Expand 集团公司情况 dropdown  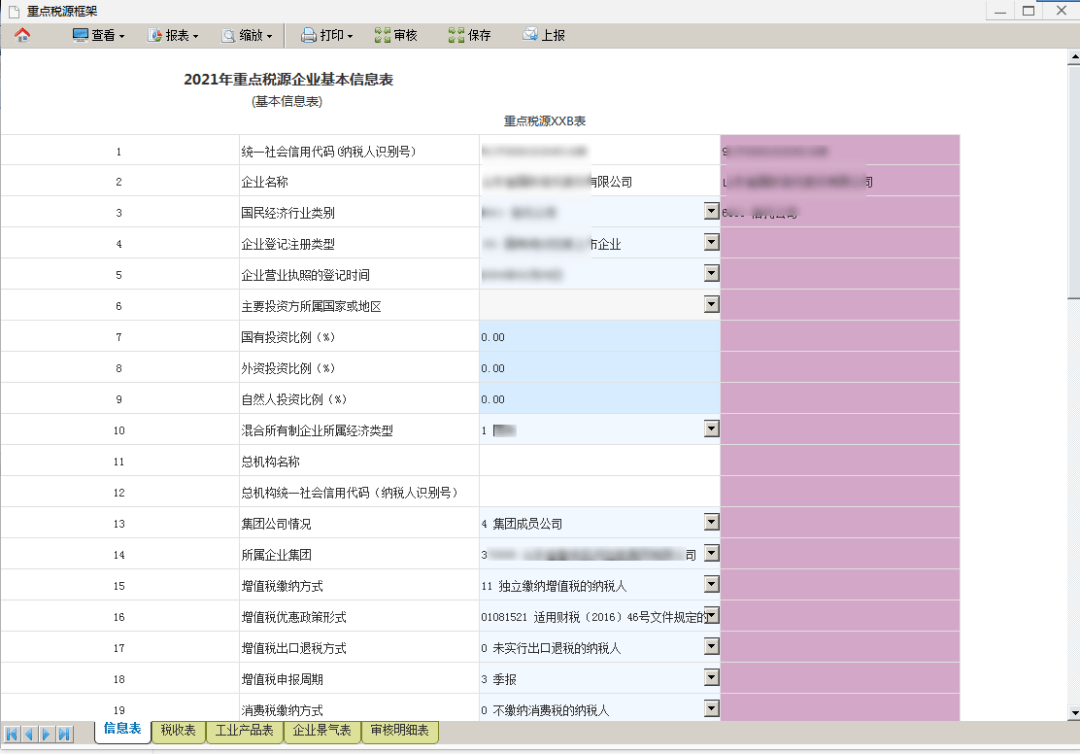pyautogui.click(x=712, y=522)
